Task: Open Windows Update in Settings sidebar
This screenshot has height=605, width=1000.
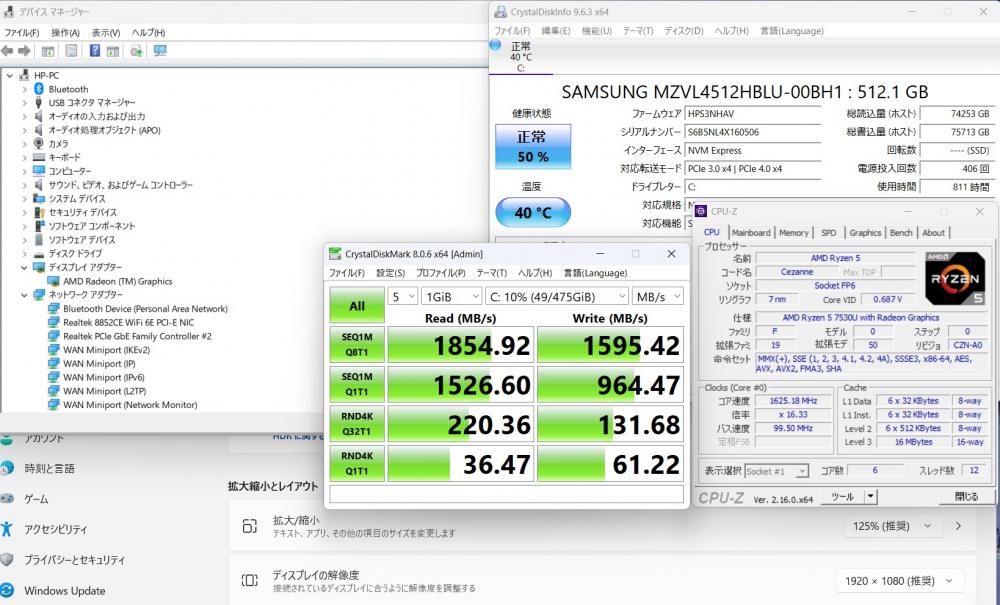Action: pos(64,591)
